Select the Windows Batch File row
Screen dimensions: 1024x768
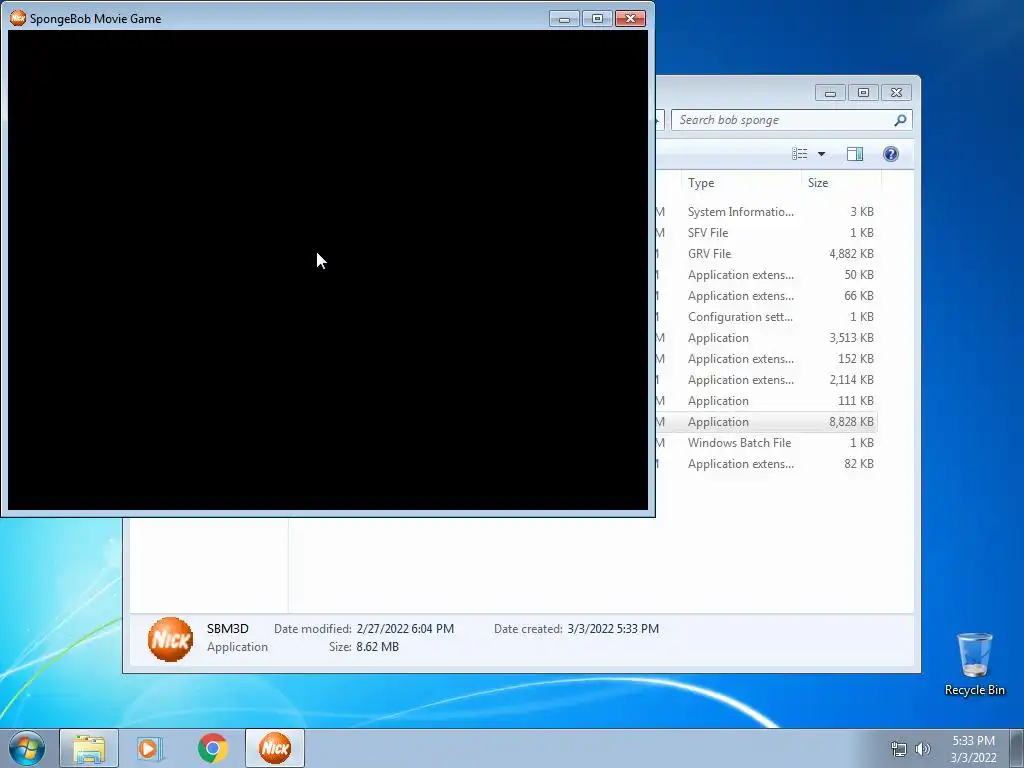pos(766,443)
